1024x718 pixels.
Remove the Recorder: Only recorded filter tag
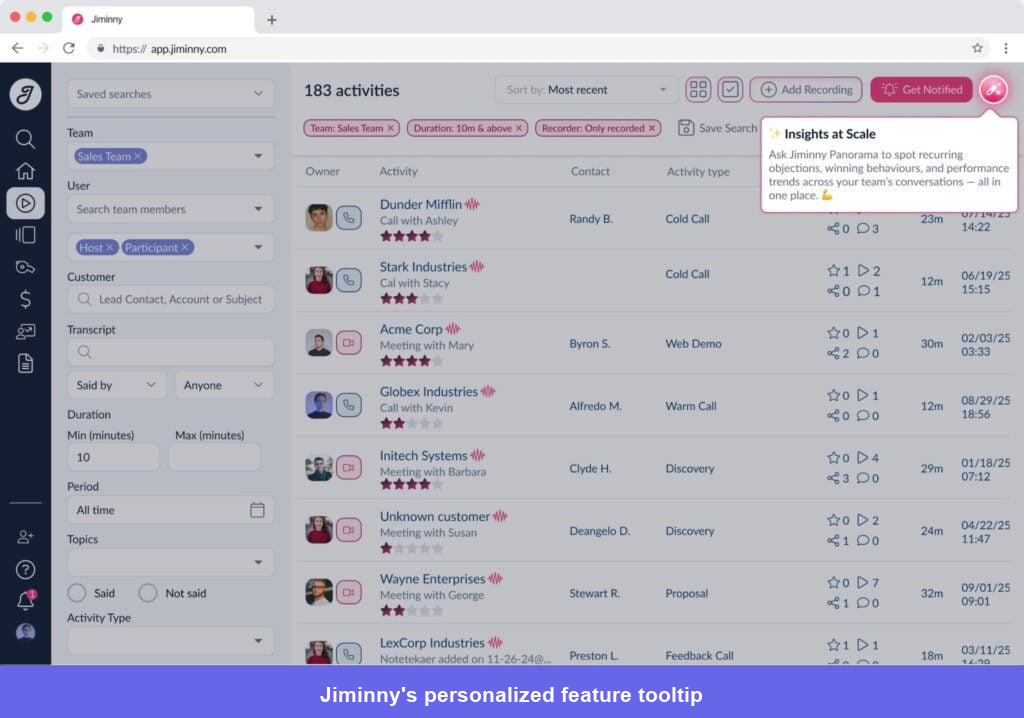652,128
